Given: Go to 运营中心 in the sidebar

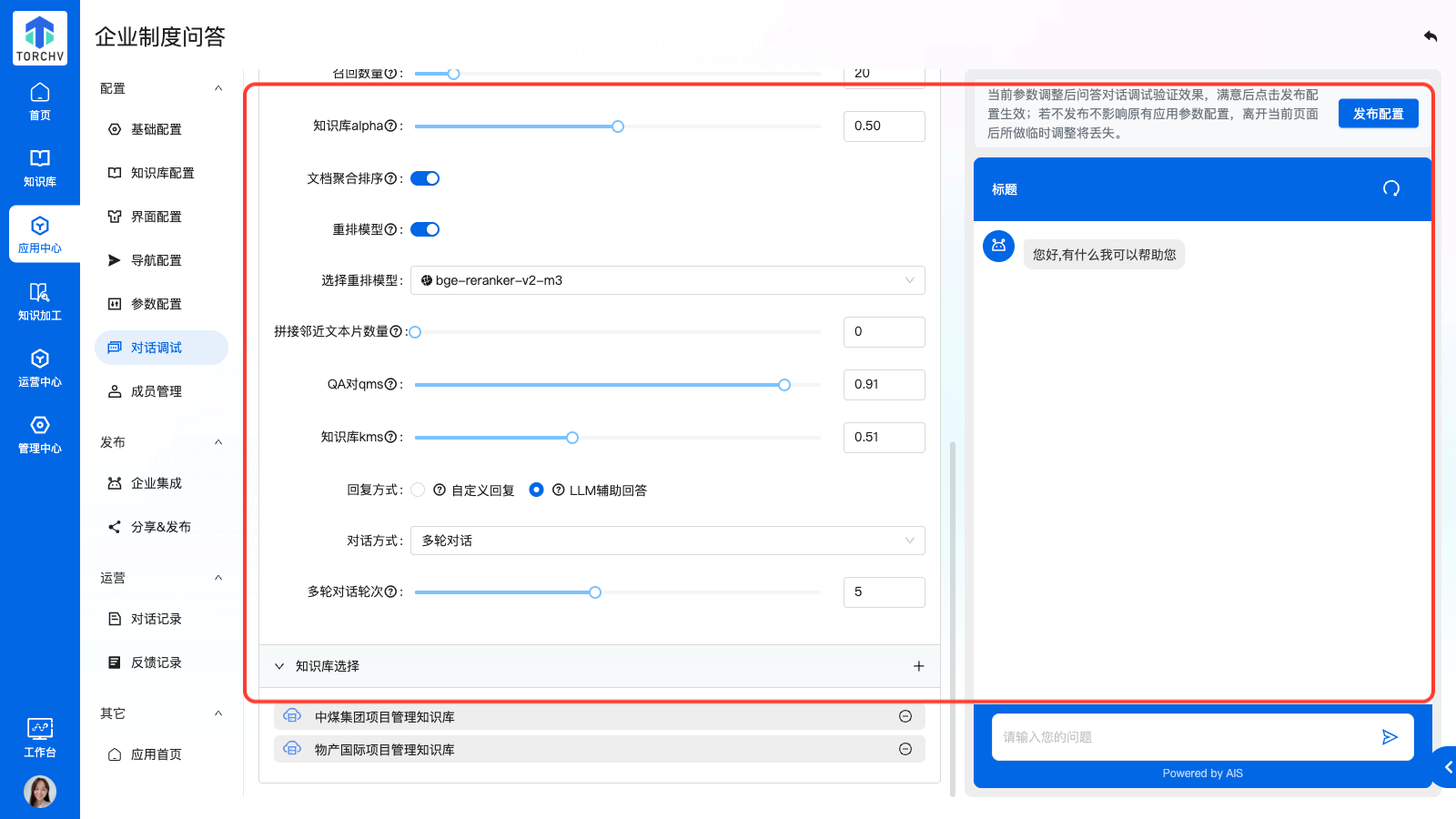Looking at the screenshot, I should click(40, 369).
